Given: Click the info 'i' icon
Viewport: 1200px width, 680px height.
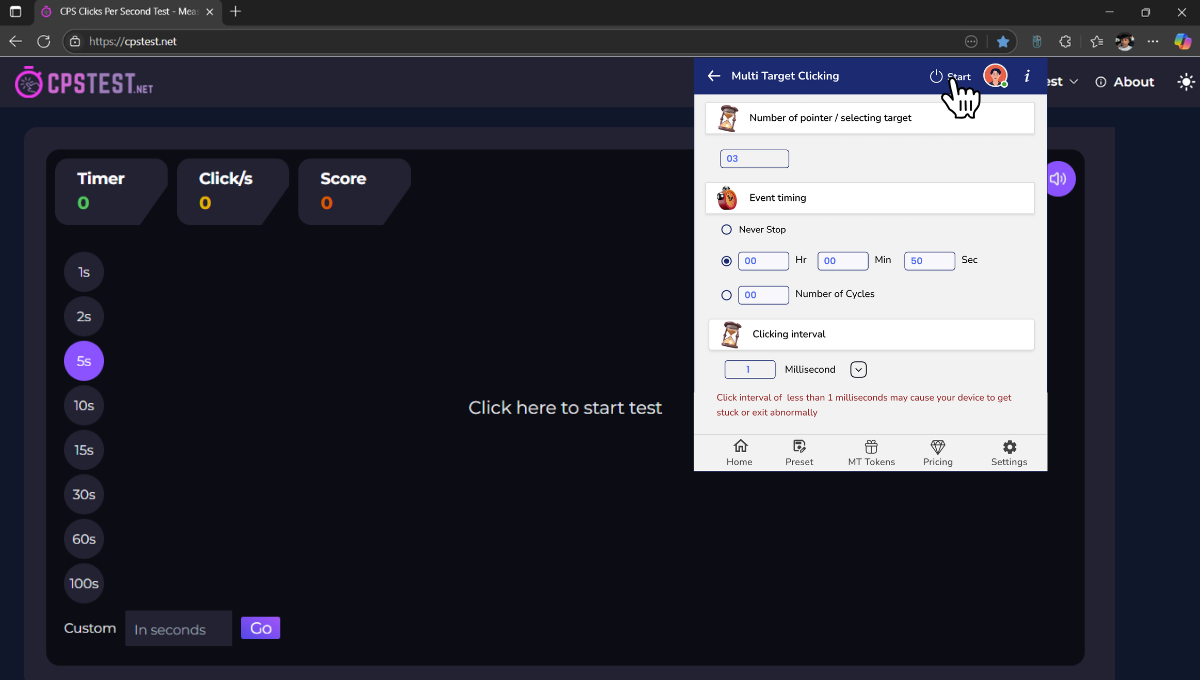Looking at the screenshot, I should click(x=1027, y=76).
